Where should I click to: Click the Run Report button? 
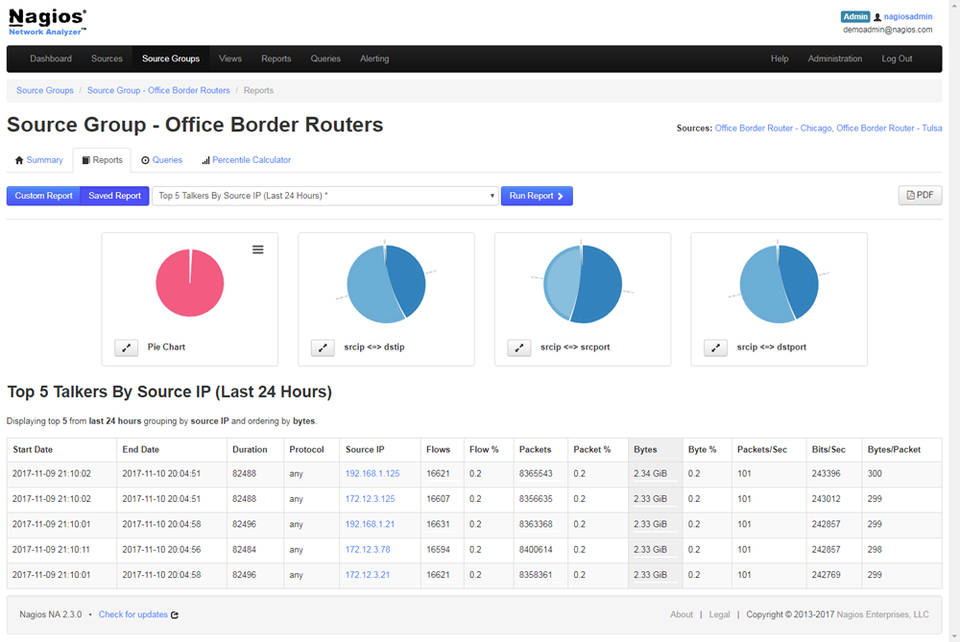(x=537, y=196)
